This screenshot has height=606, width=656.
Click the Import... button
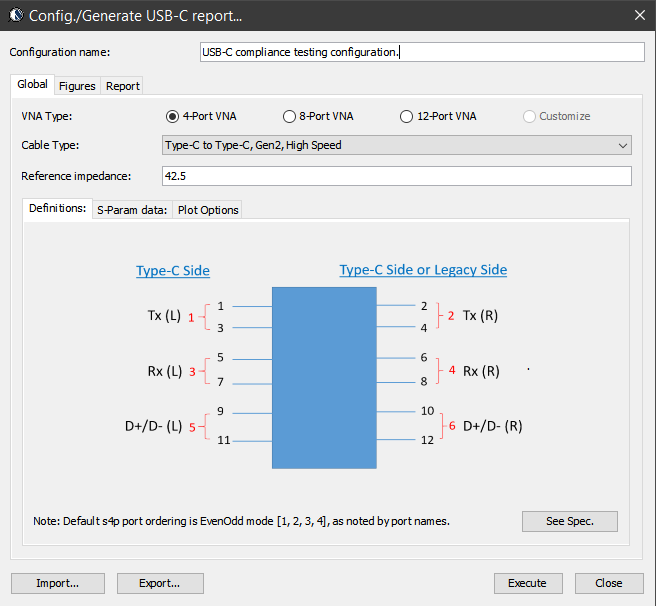point(57,583)
